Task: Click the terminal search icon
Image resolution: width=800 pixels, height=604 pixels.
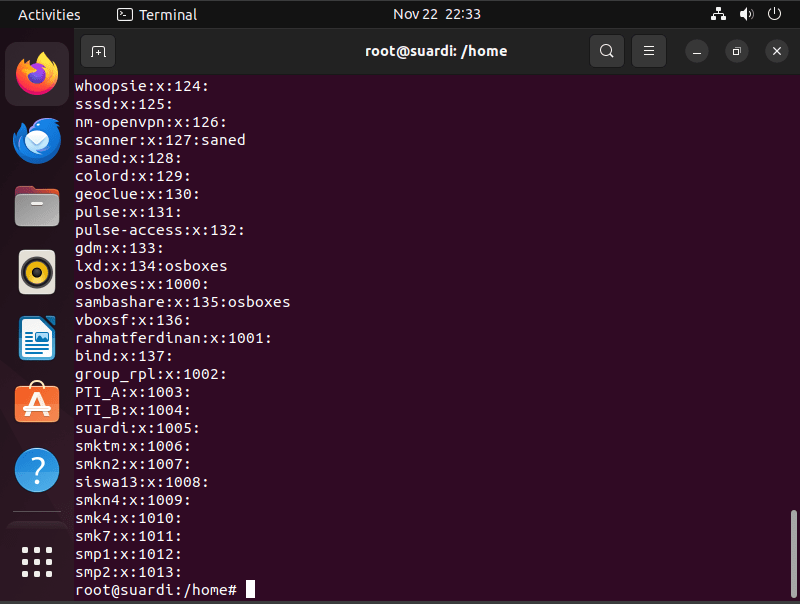Action: [607, 51]
